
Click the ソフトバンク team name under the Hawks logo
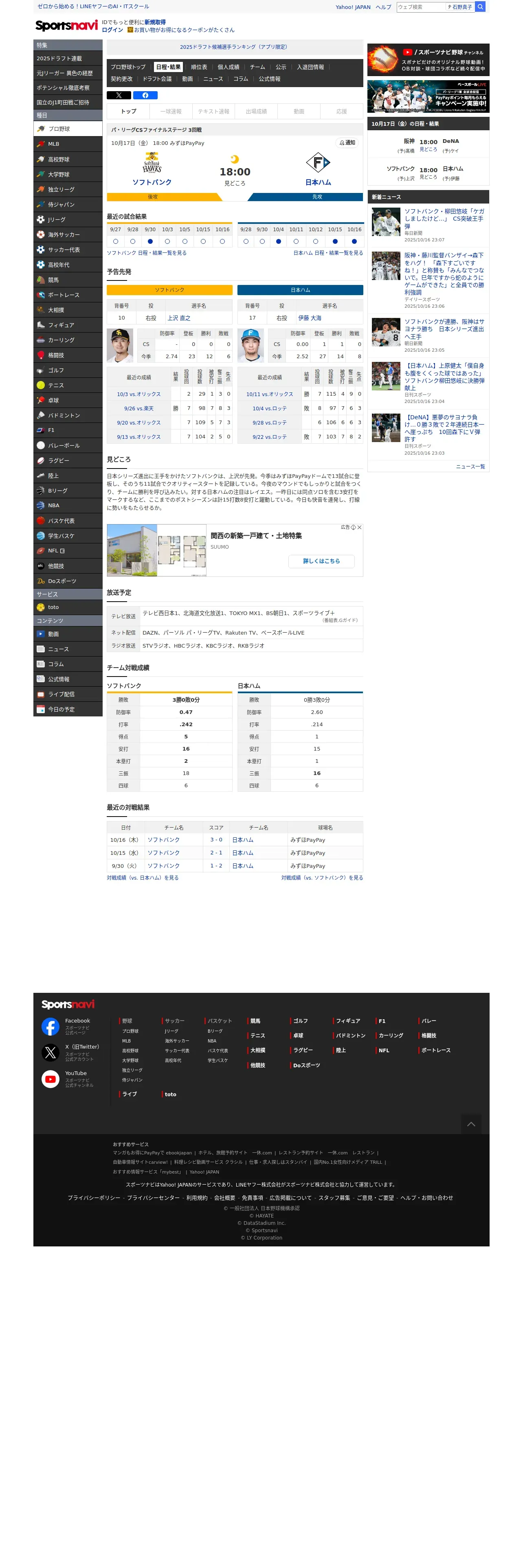(x=152, y=183)
